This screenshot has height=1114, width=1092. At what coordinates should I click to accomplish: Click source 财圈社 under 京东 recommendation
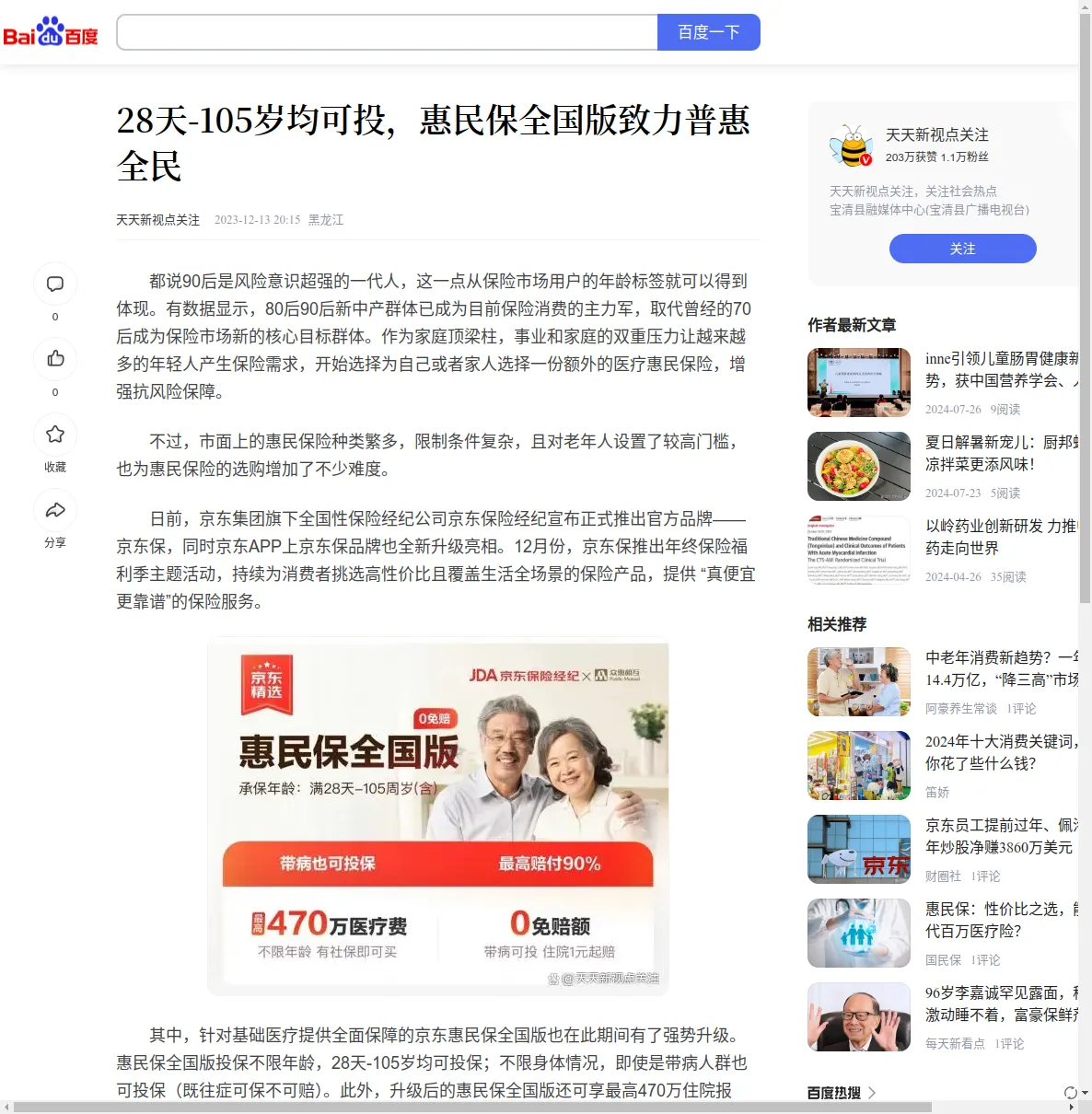943,876
